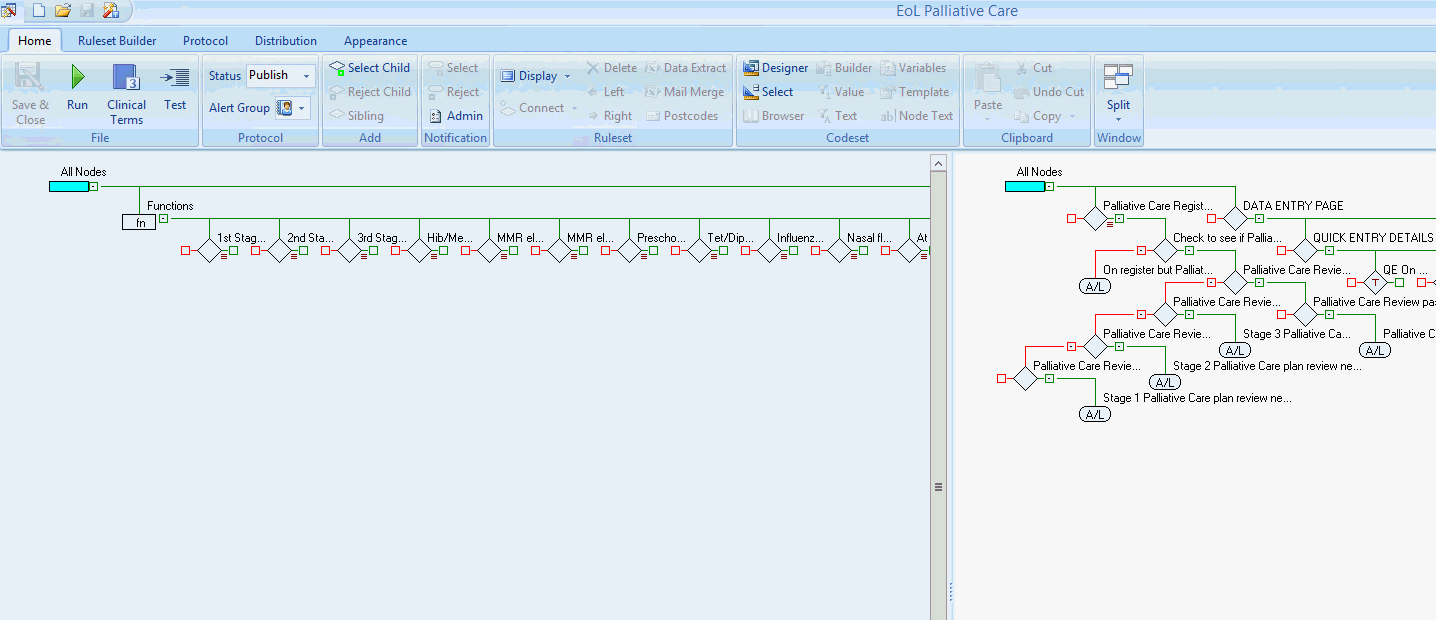Collapse the left All Nodes root
1436x620 pixels.
(93, 186)
